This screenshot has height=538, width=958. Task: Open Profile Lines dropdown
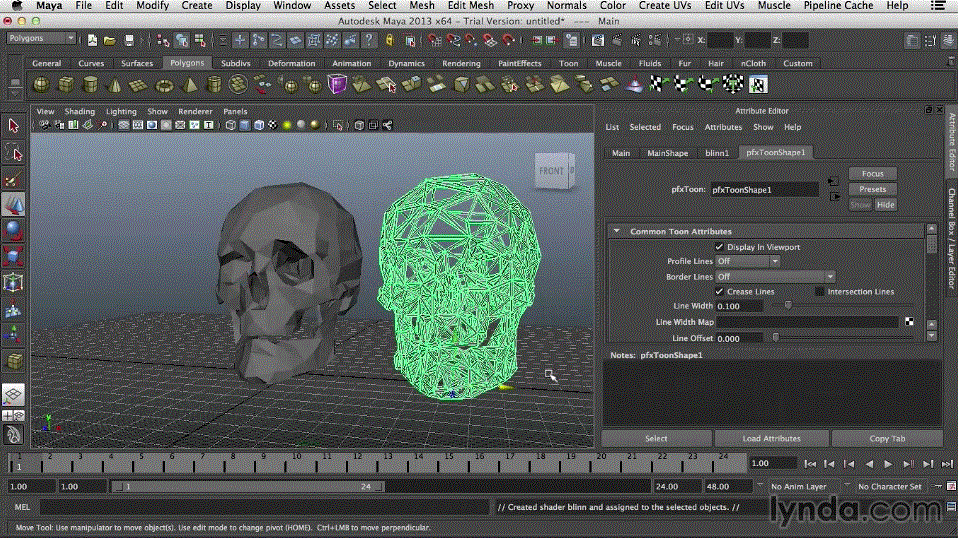point(747,261)
